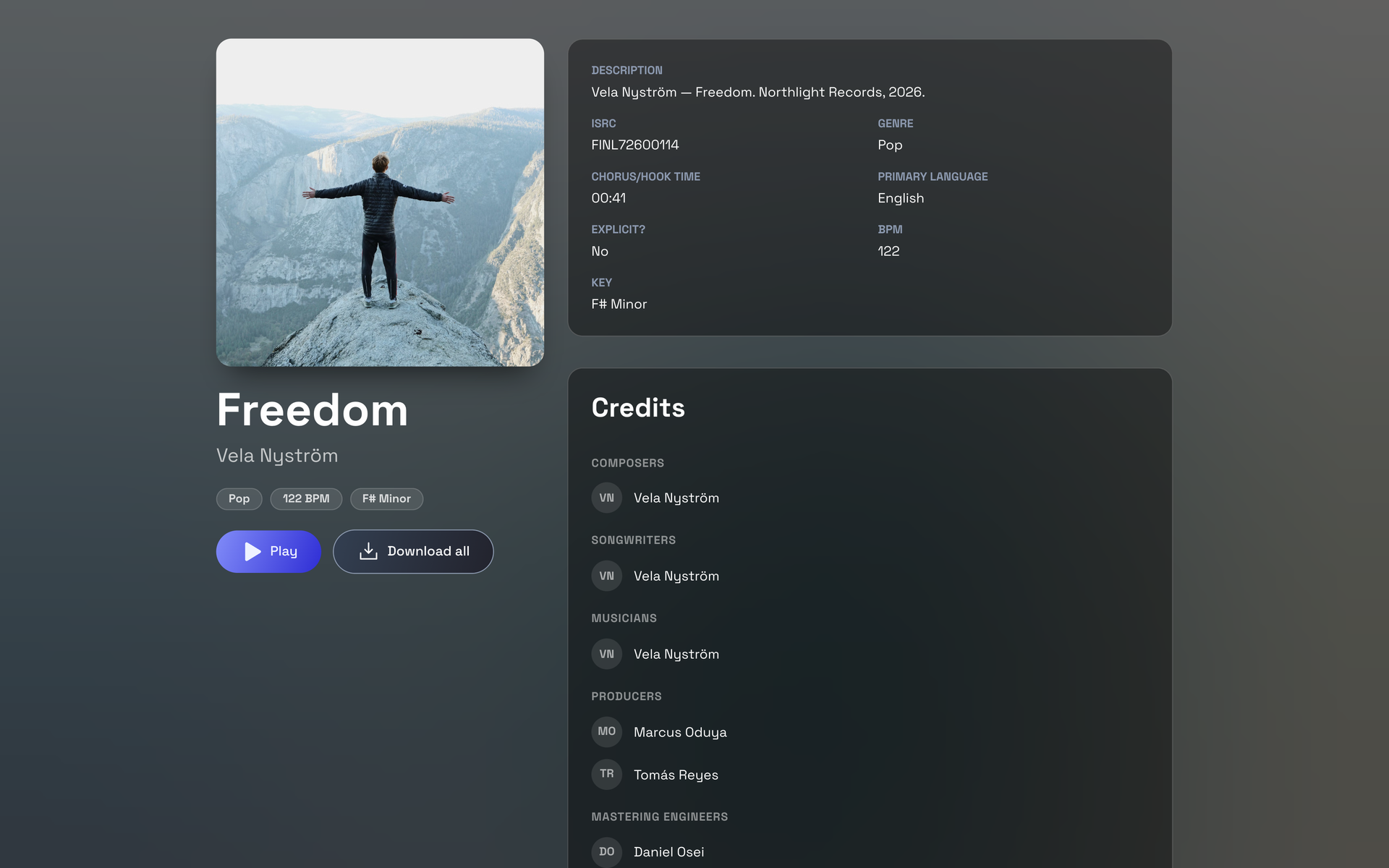This screenshot has width=1389, height=868.
Task: Open Vela Nyström under Composers
Action: click(x=676, y=498)
